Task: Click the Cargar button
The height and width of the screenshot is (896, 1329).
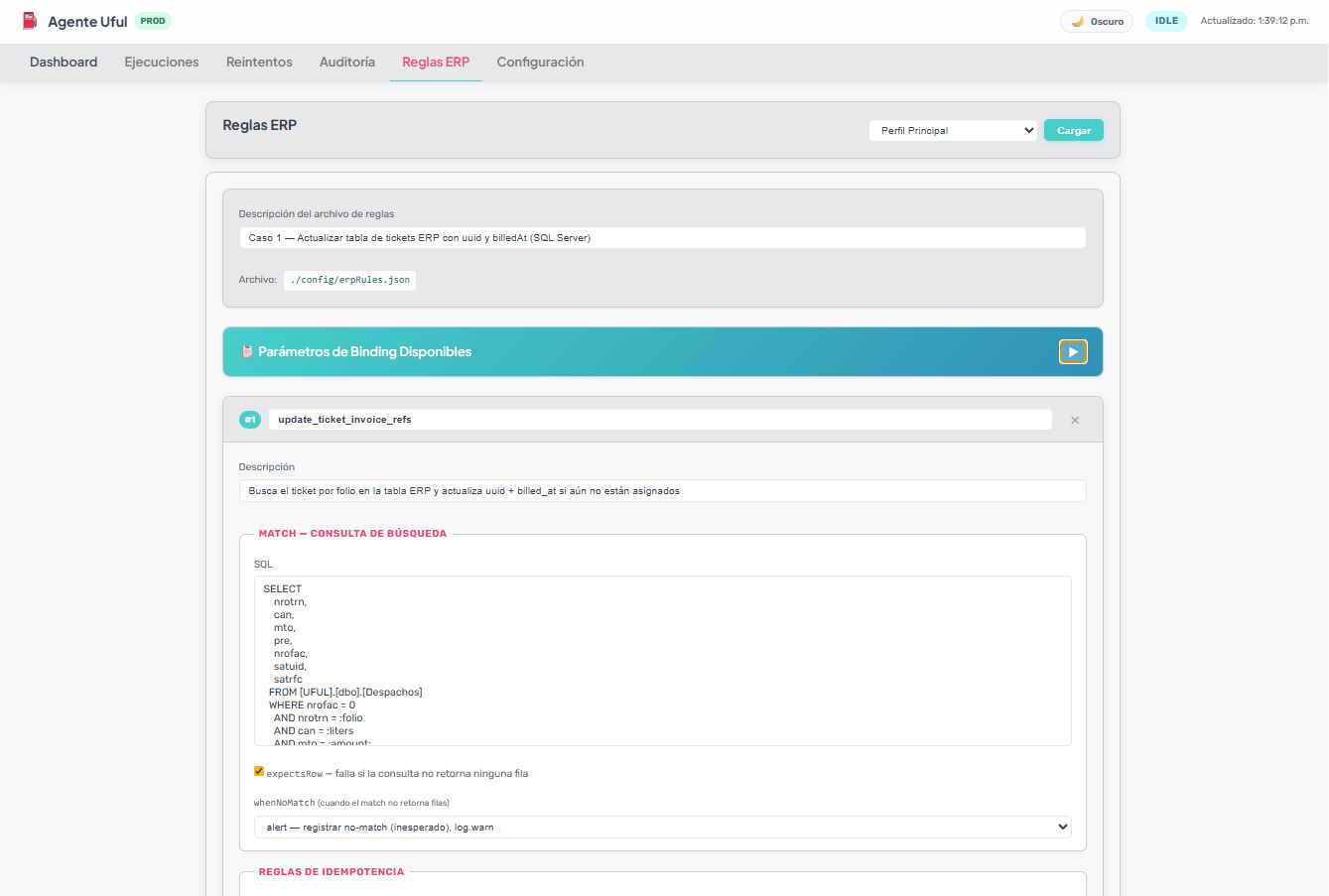Action: [1074, 130]
